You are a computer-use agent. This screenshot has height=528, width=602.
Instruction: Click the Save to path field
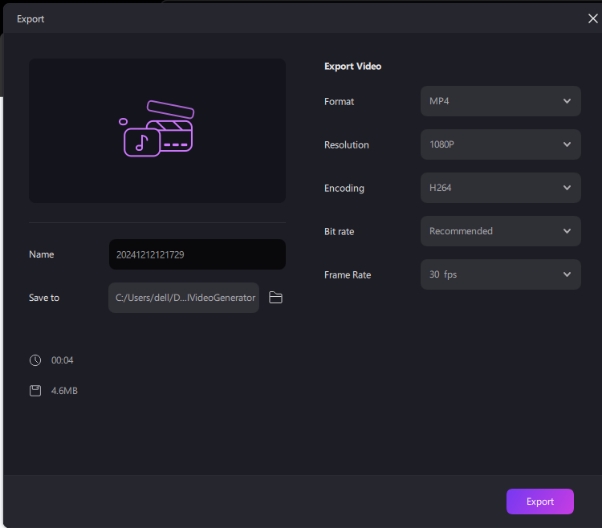click(184, 298)
